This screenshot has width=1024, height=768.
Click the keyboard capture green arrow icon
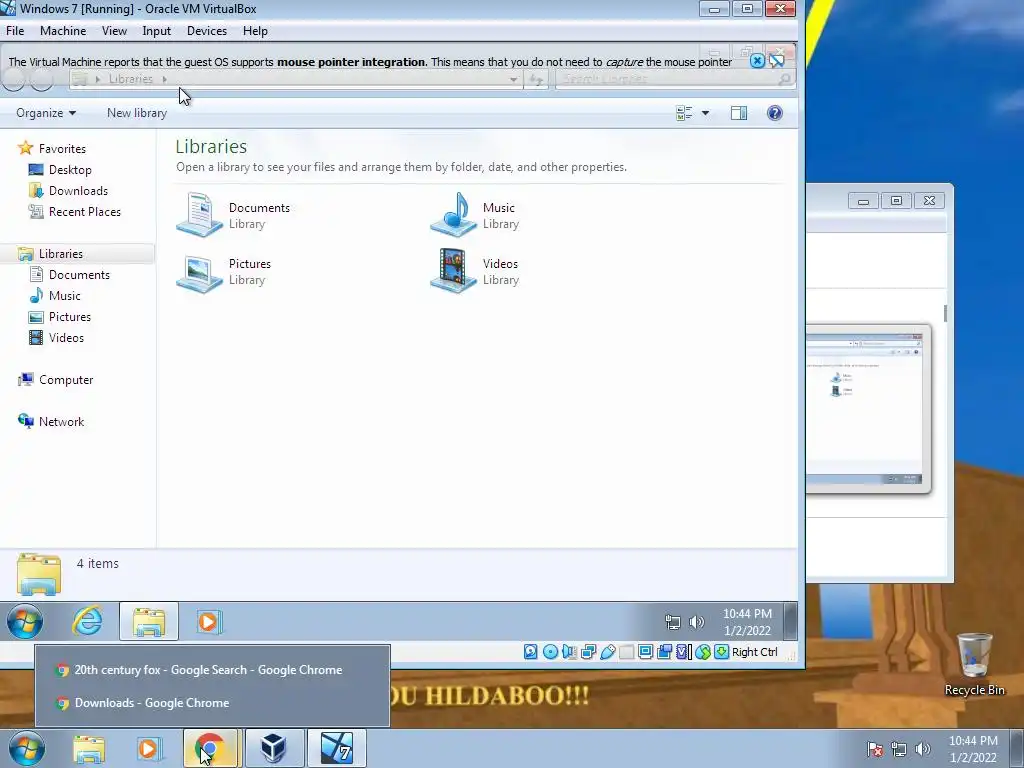point(721,652)
